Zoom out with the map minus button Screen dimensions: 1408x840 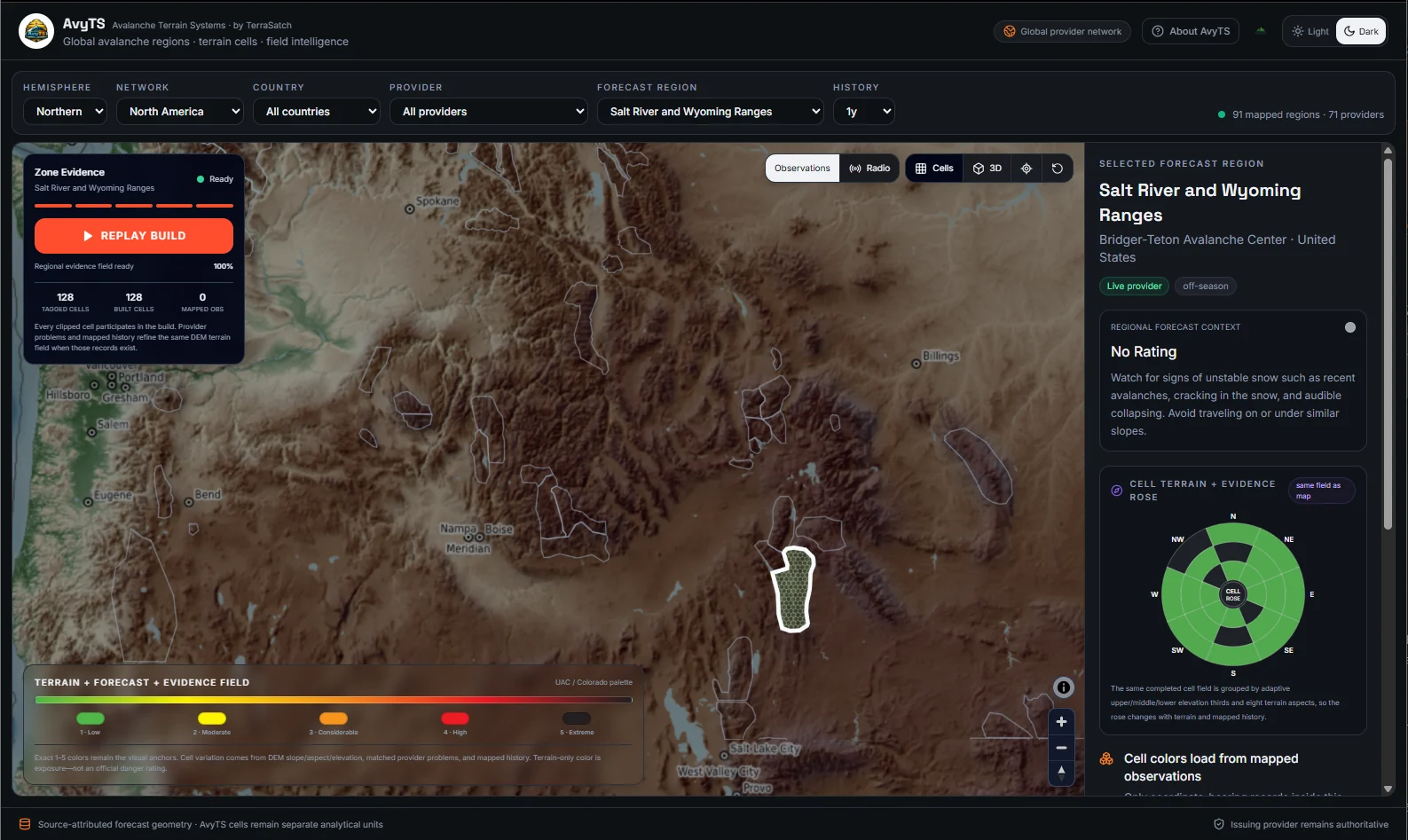coord(1061,748)
